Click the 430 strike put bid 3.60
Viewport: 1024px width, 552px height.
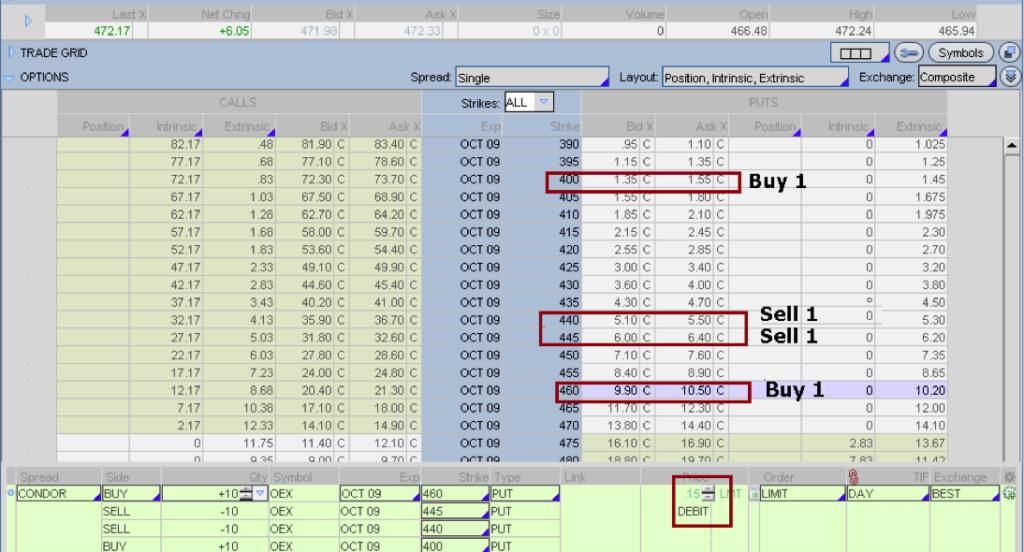point(625,285)
